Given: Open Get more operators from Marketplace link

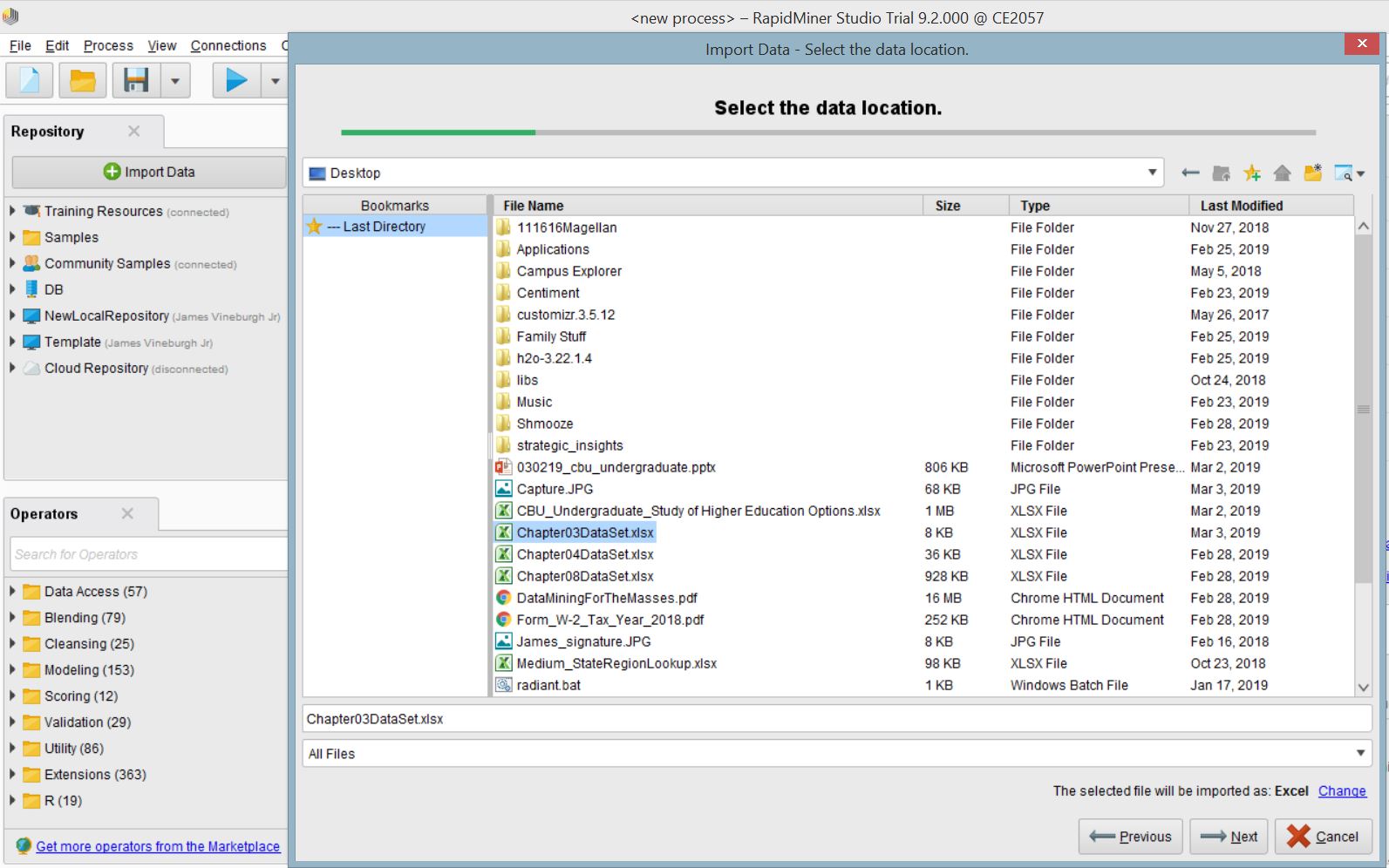Looking at the screenshot, I should click(158, 846).
